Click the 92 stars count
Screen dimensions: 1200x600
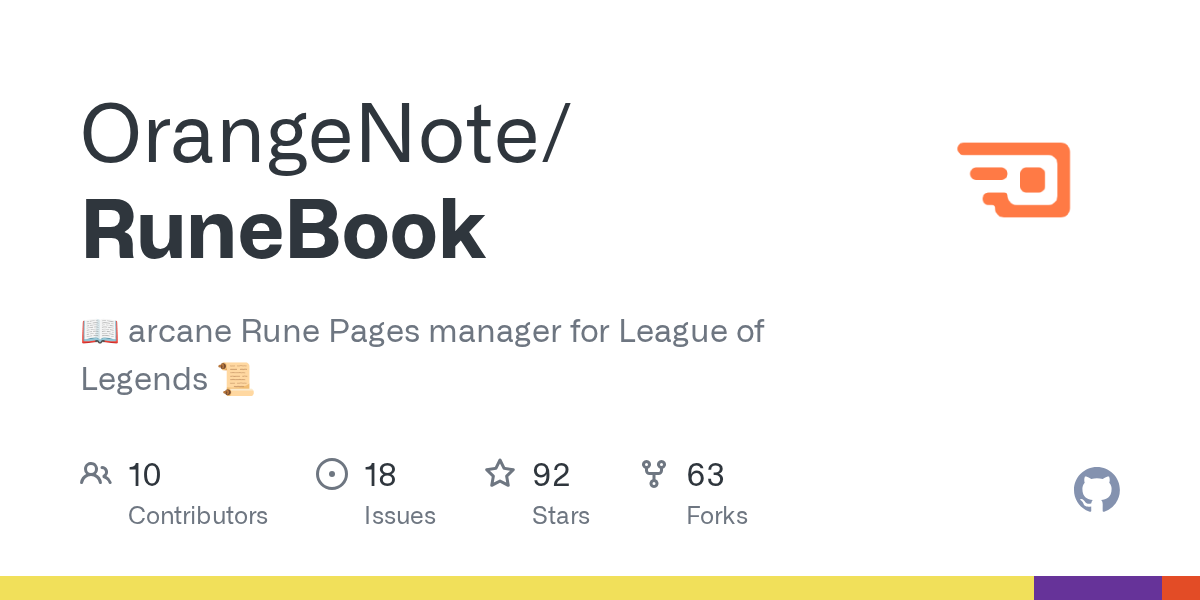point(551,474)
